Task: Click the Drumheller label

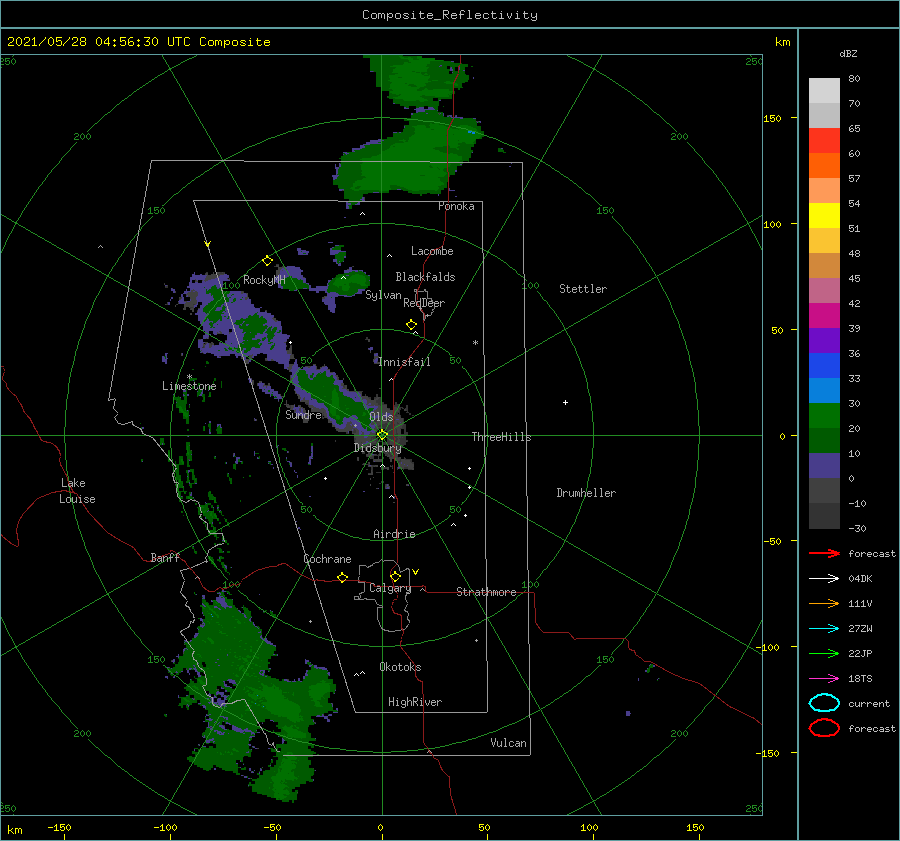Action: click(x=586, y=493)
